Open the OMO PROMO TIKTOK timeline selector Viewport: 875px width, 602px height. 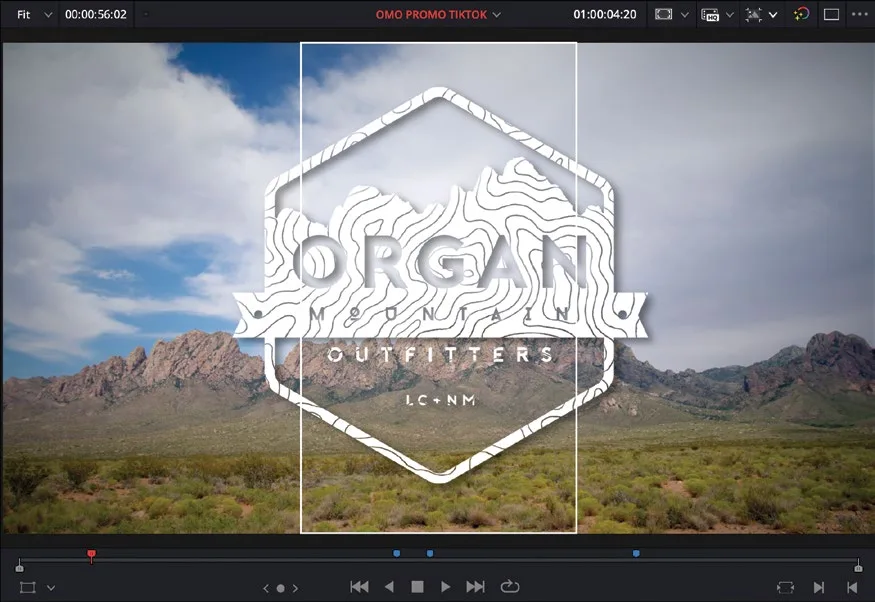point(438,15)
